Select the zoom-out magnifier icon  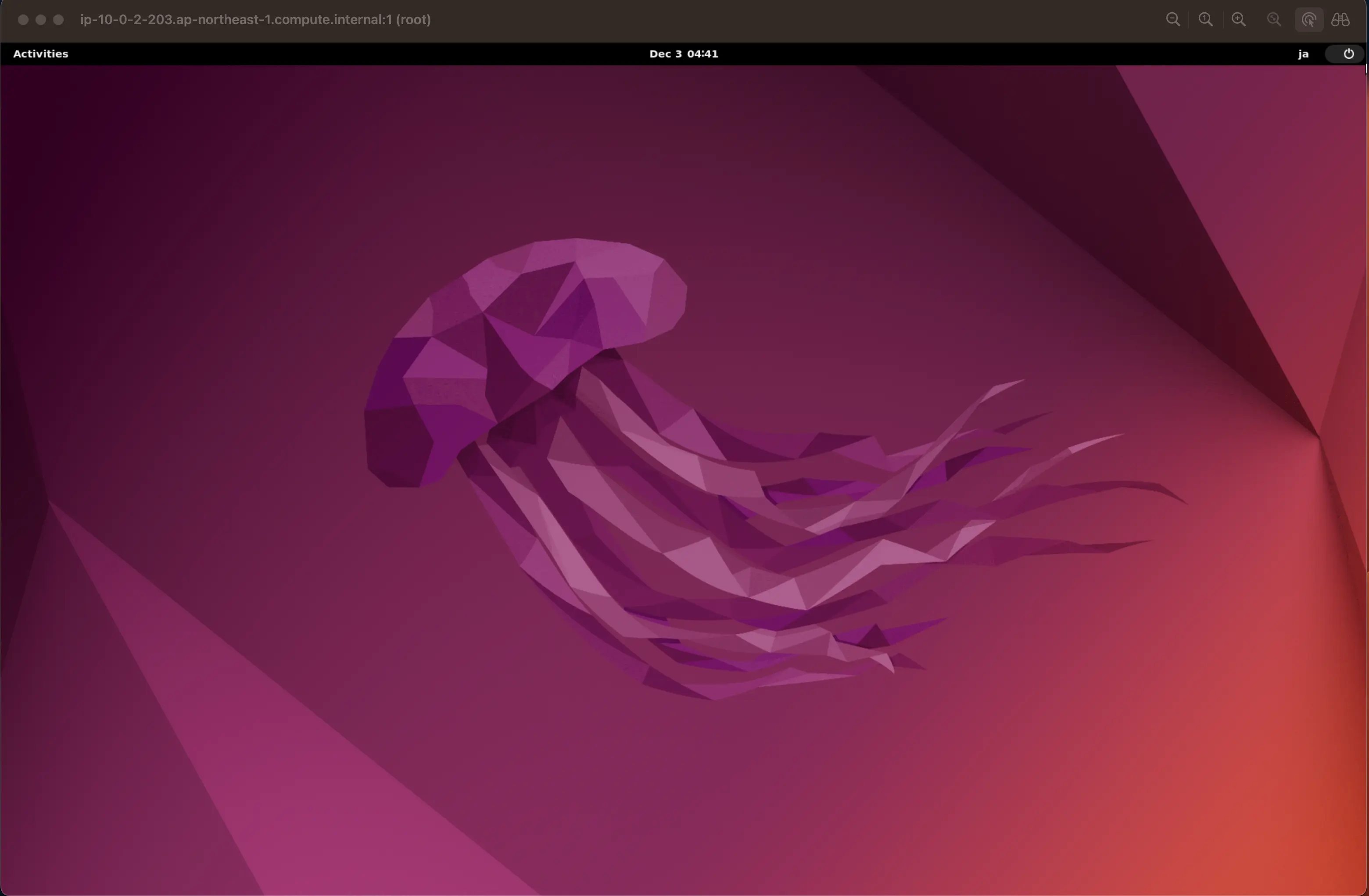1173,20
